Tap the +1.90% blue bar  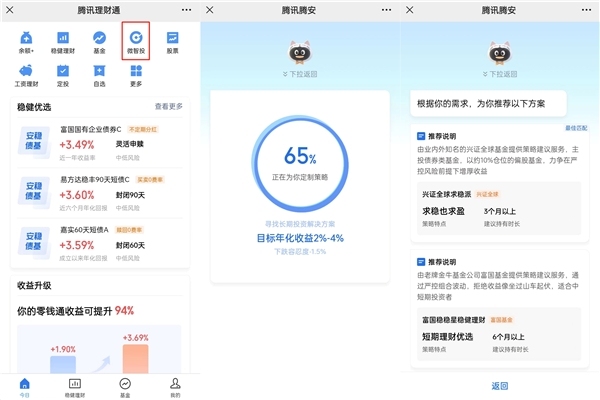[x=63, y=364]
